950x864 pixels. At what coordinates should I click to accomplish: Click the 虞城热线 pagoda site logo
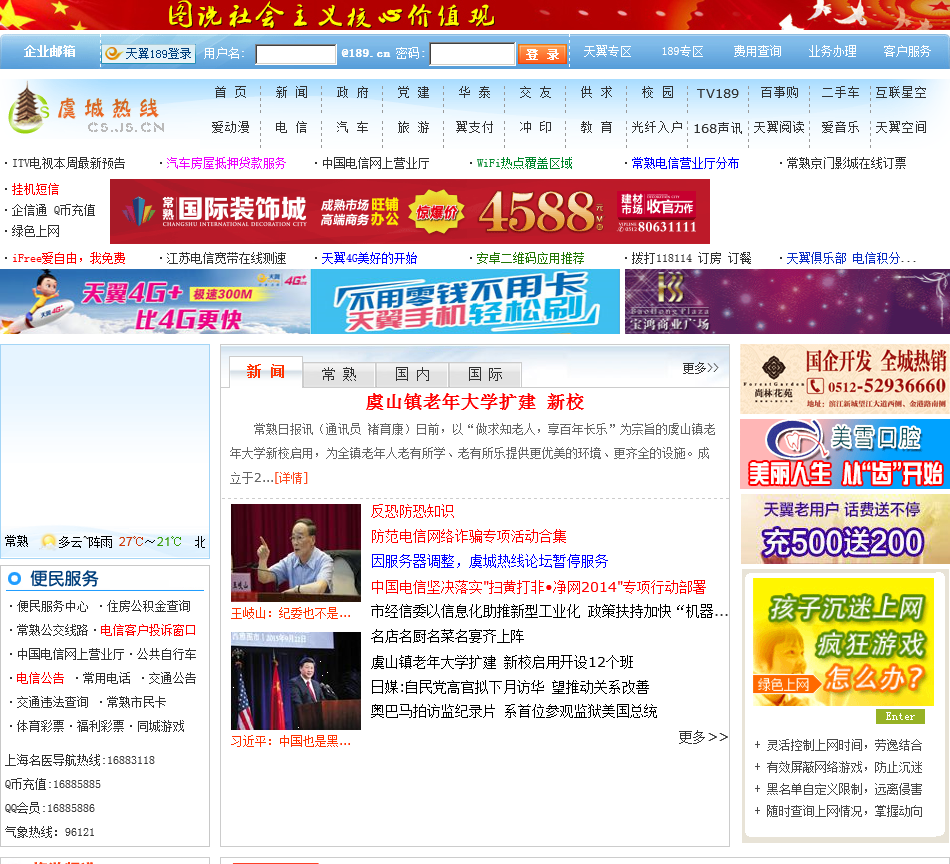87,110
